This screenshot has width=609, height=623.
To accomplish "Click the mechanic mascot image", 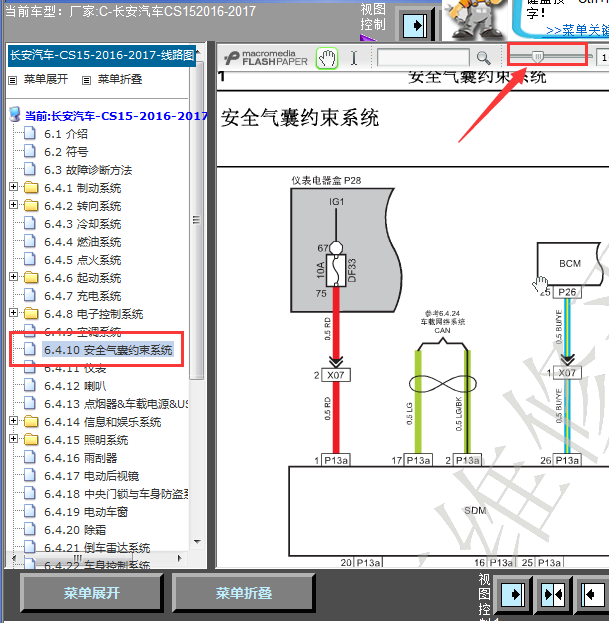I will [474, 20].
